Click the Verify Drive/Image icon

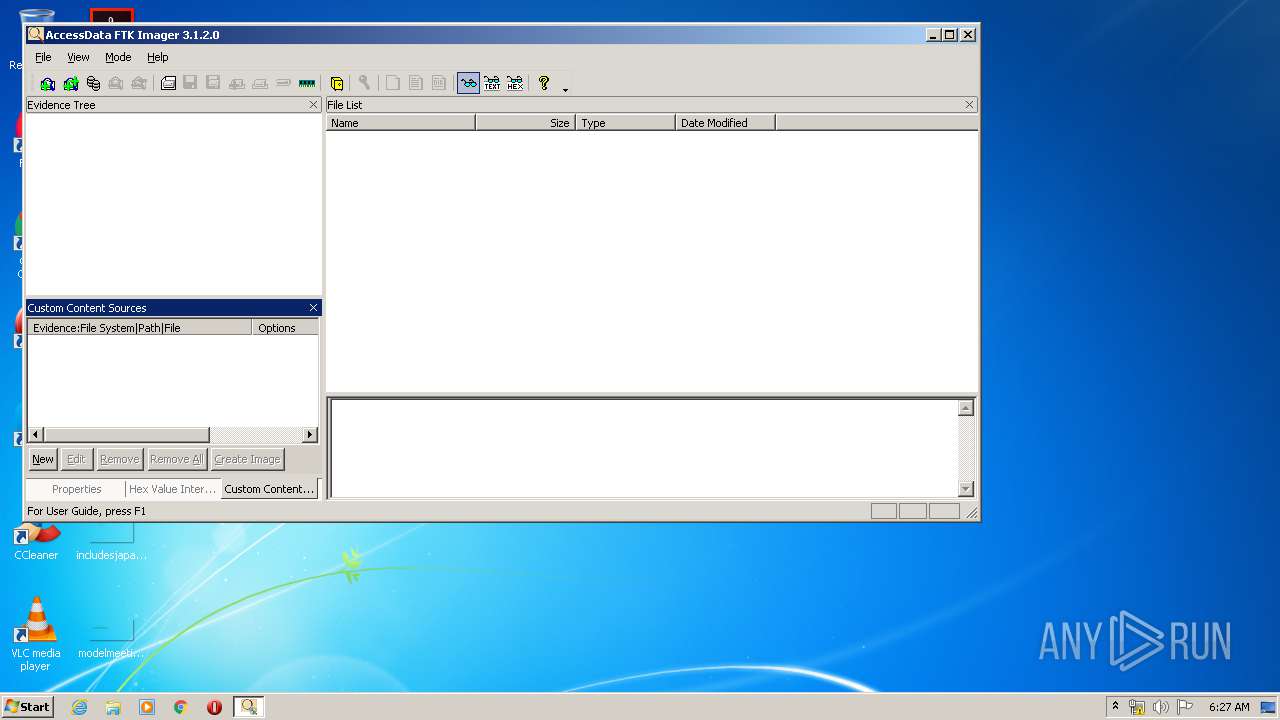283,83
